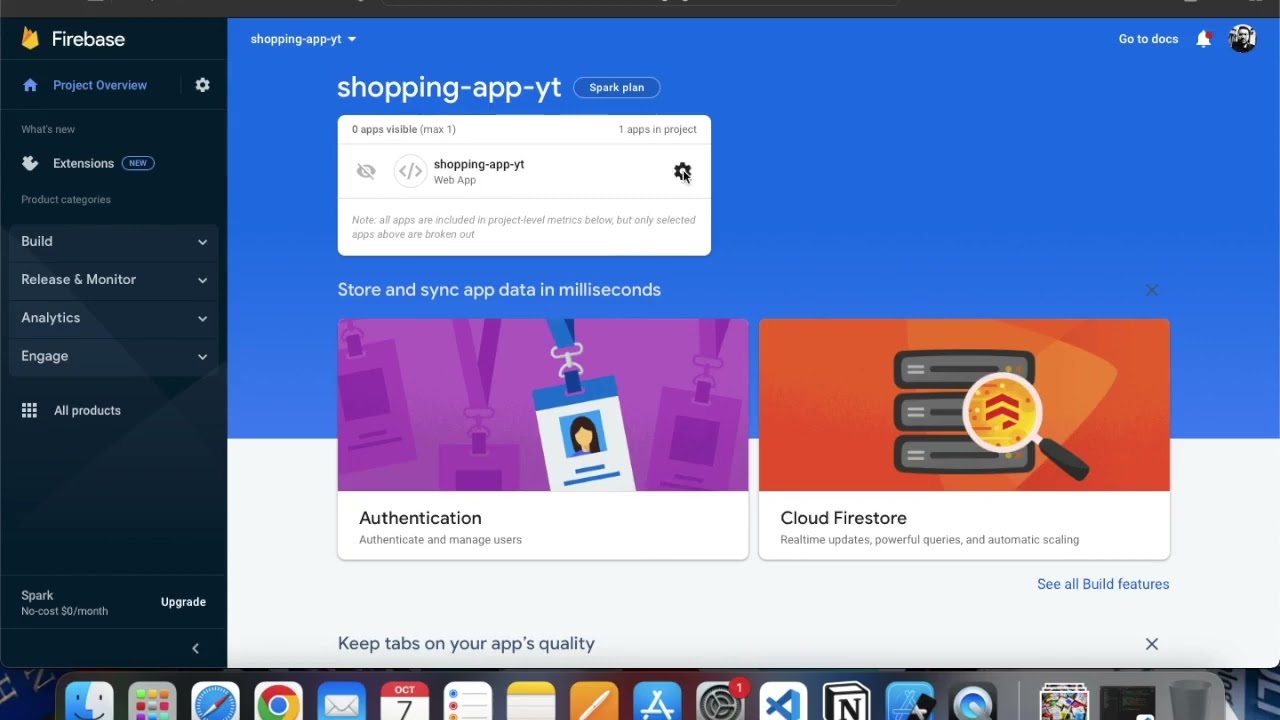1280x720 pixels.
Task: Open Notes from the dock
Action: tap(530, 702)
